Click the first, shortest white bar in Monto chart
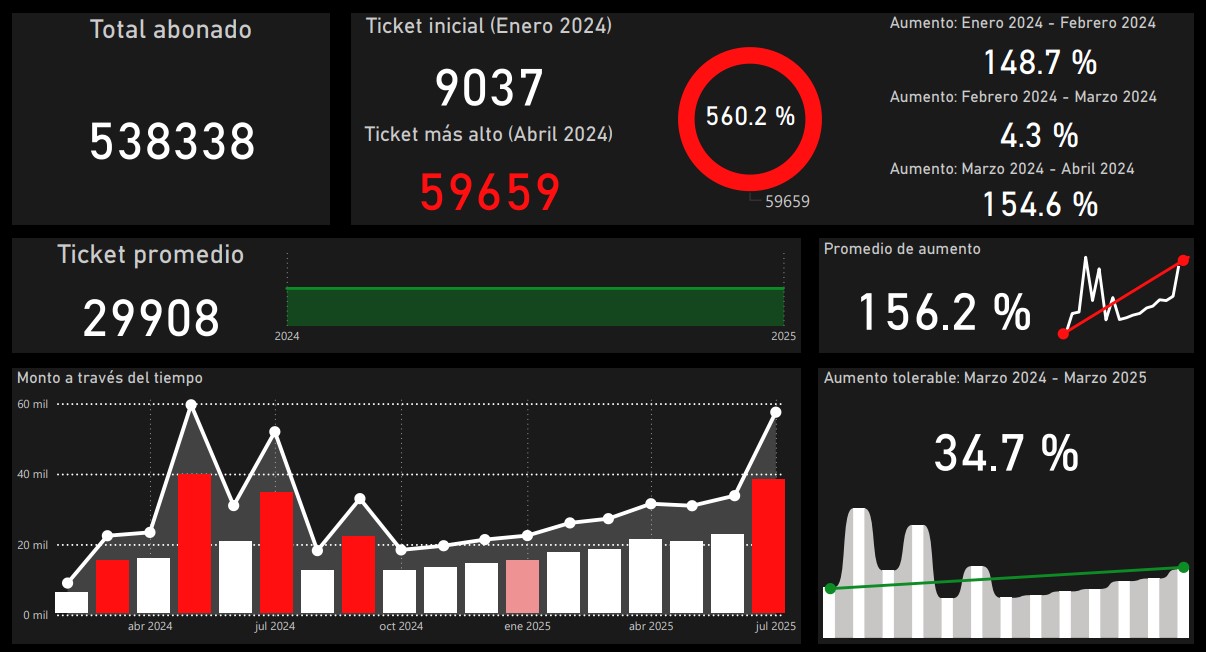 71,602
